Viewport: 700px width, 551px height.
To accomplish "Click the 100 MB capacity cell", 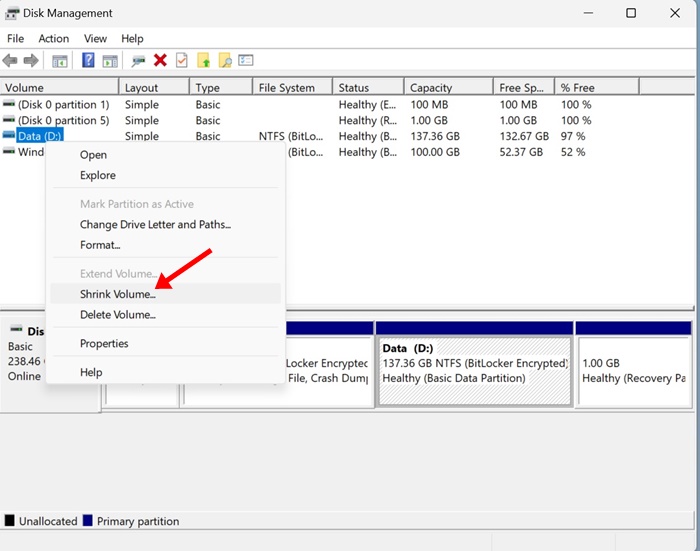I will [429, 104].
